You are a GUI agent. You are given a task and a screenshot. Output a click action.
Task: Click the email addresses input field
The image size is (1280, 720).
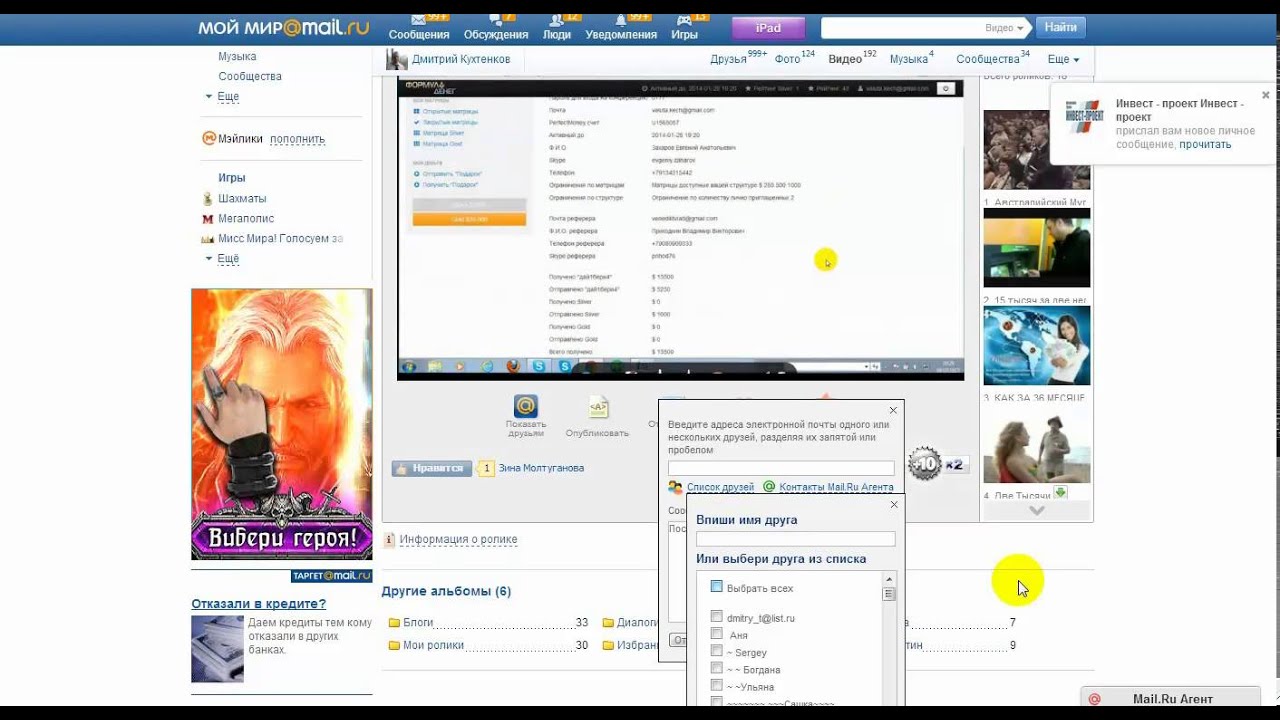781,468
